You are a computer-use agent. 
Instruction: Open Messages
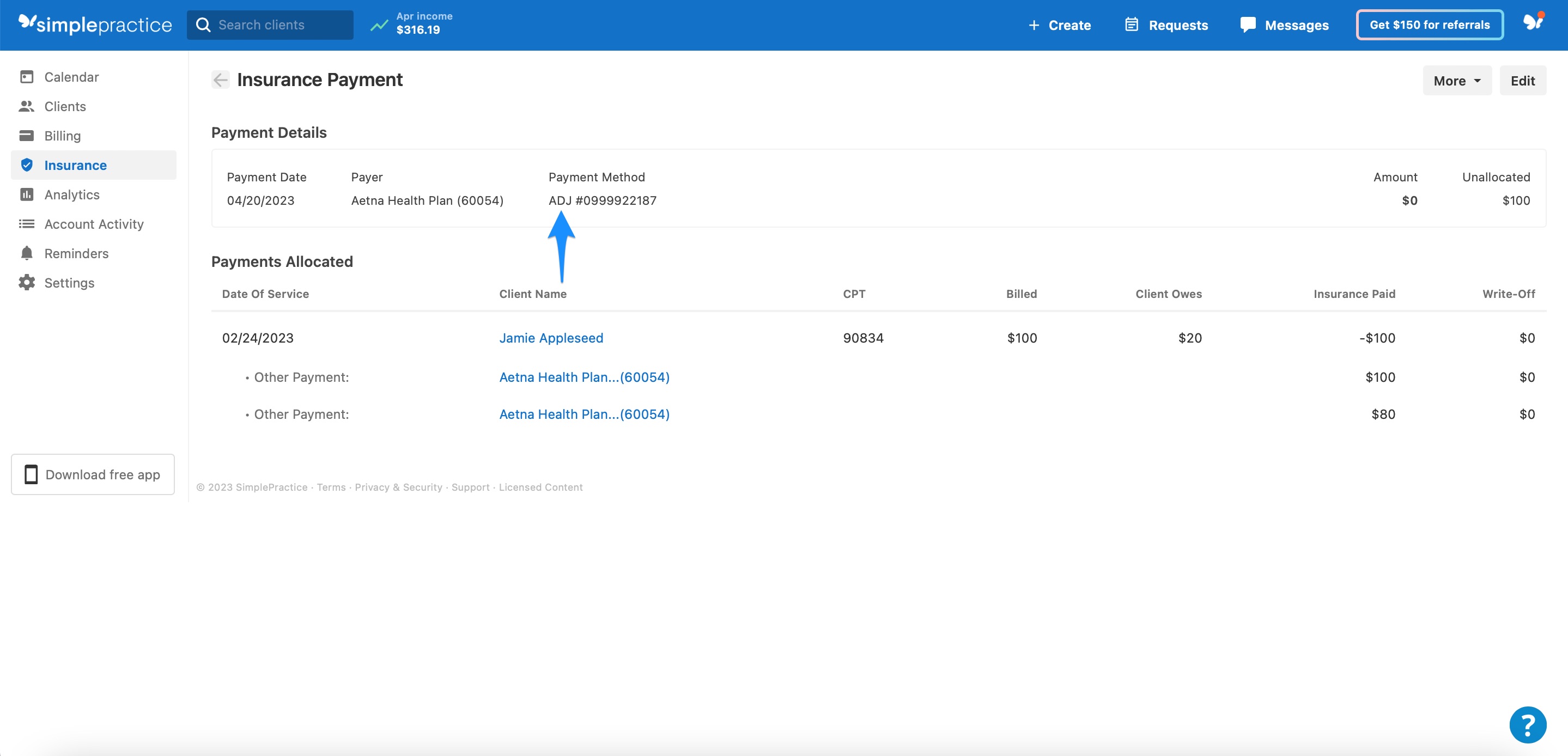click(1284, 25)
